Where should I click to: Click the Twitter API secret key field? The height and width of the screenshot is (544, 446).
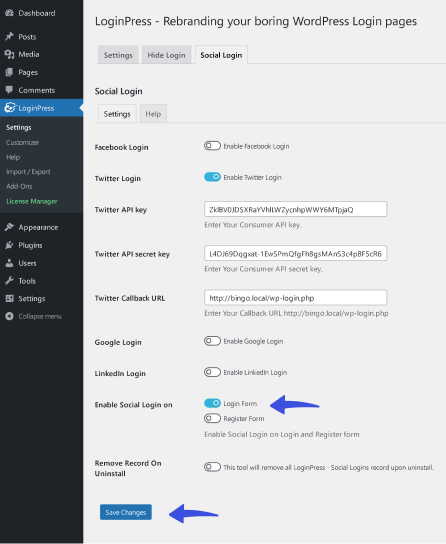295,253
